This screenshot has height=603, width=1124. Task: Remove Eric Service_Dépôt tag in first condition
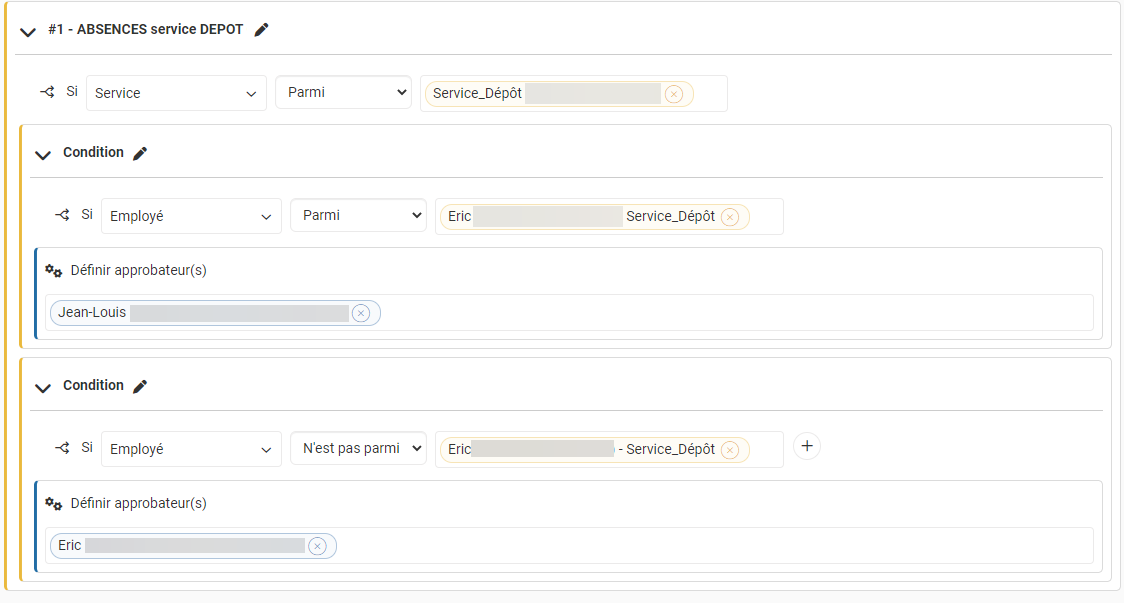coord(729,217)
